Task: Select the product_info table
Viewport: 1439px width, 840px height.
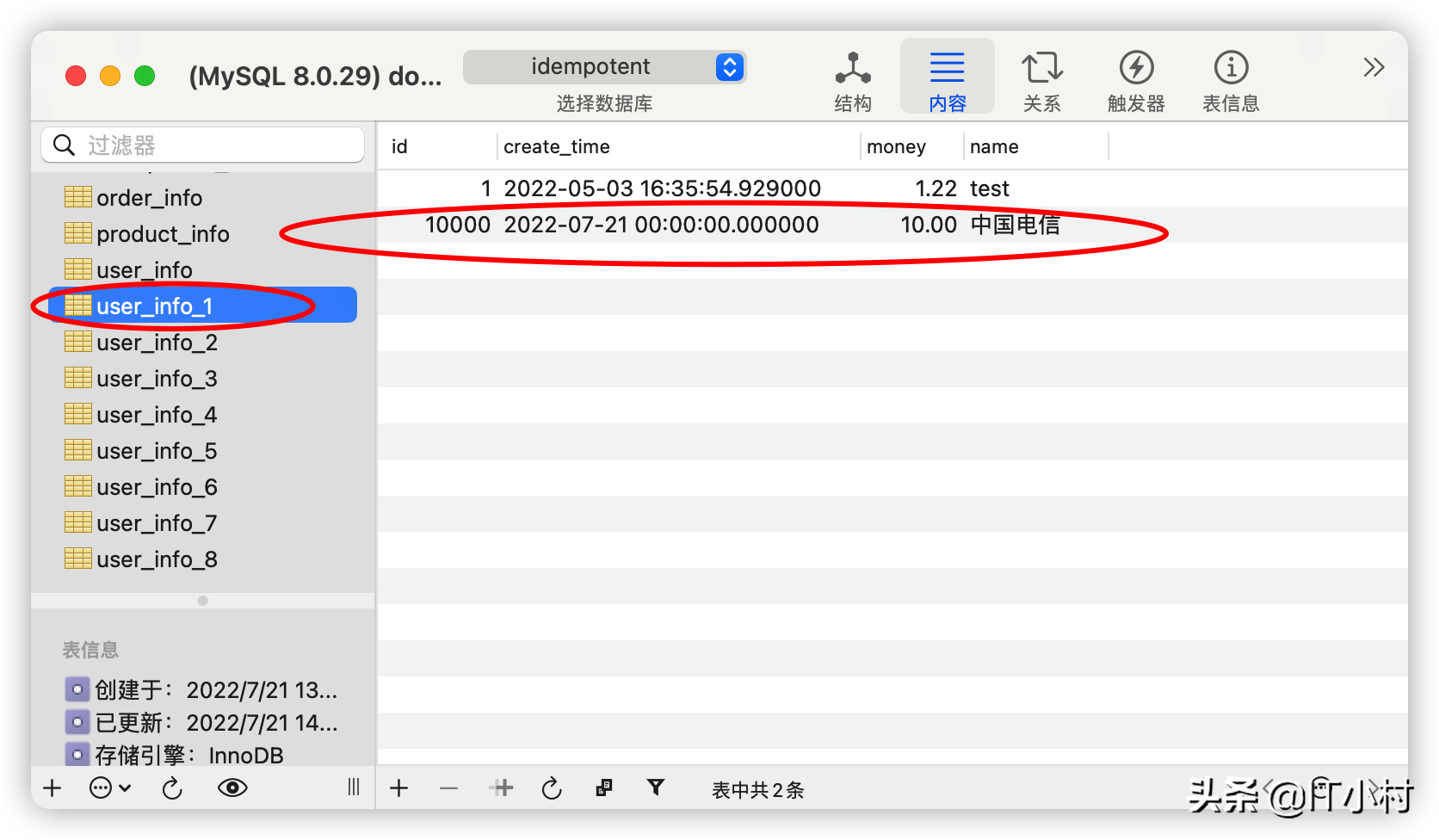Action: click(x=203, y=234)
